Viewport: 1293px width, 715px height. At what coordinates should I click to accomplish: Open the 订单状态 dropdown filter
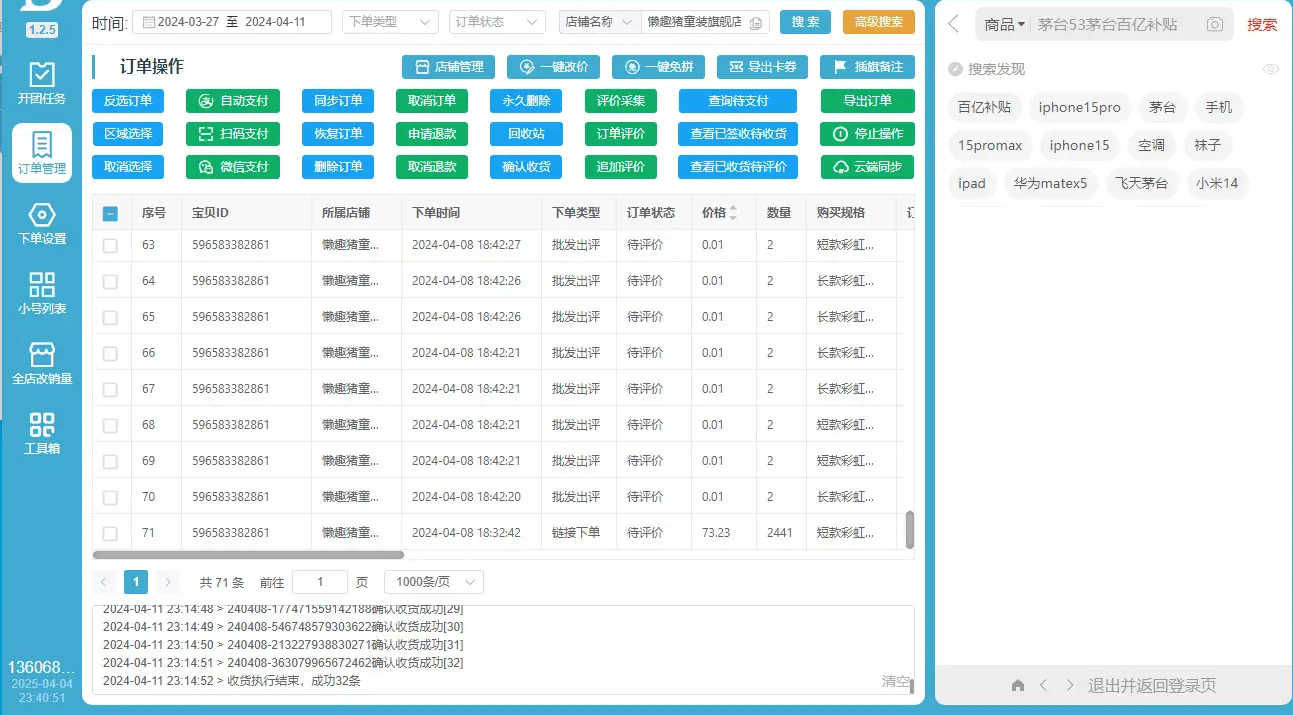(x=498, y=22)
